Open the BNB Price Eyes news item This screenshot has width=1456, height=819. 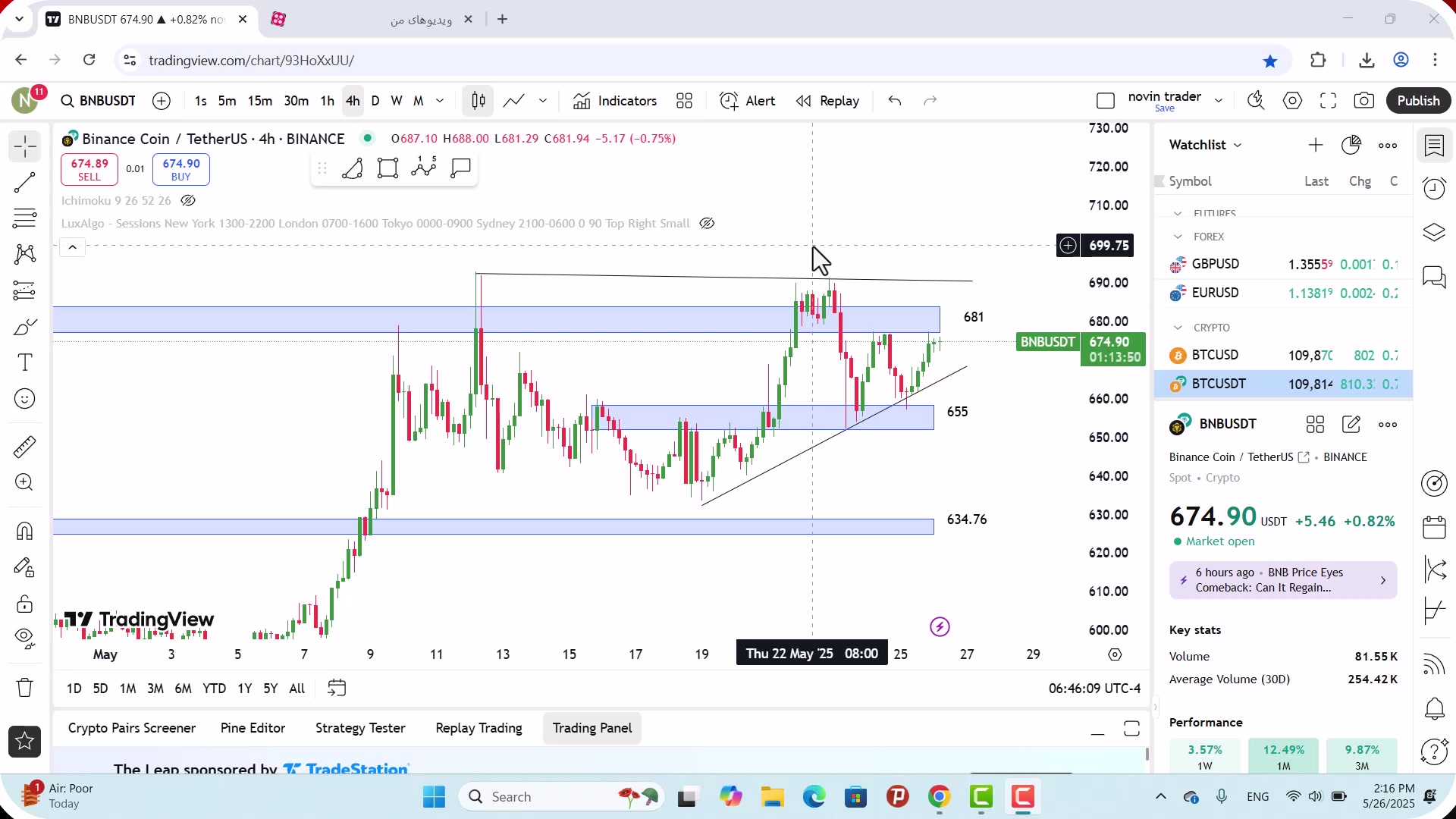(x=1282, y=580)
